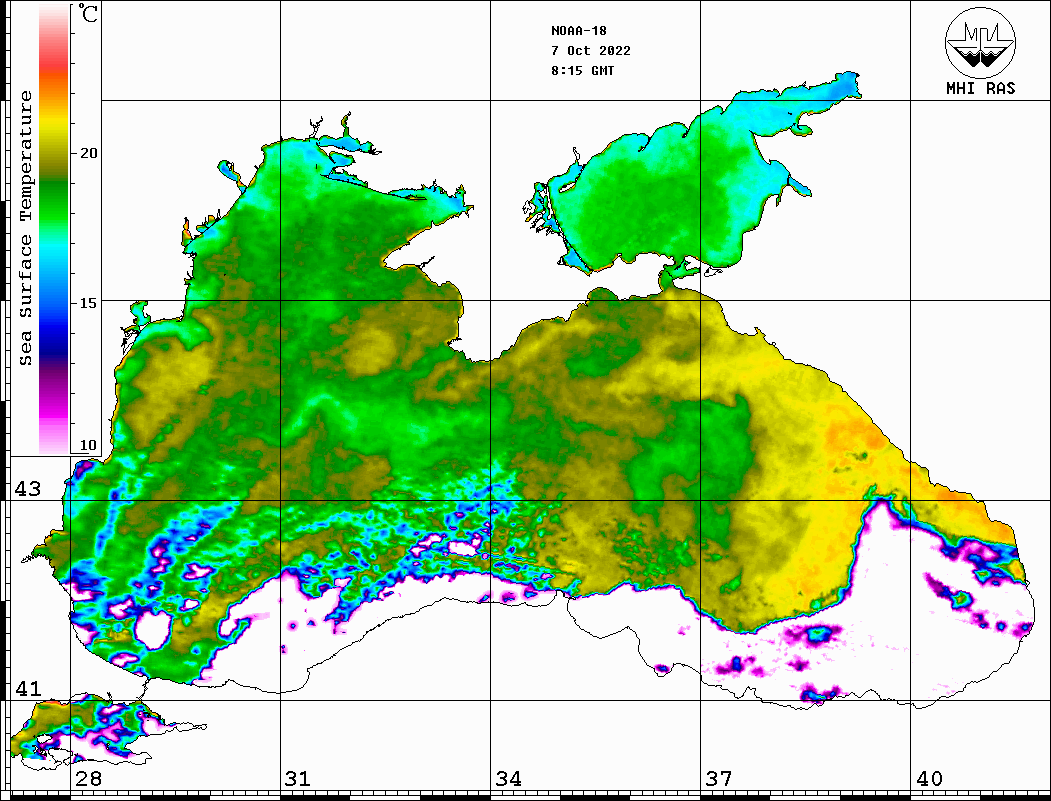The width and height of the screenshot is (1051, 801).
Task: Click the 'MHI RAS' label text
Action: (980, 88)
